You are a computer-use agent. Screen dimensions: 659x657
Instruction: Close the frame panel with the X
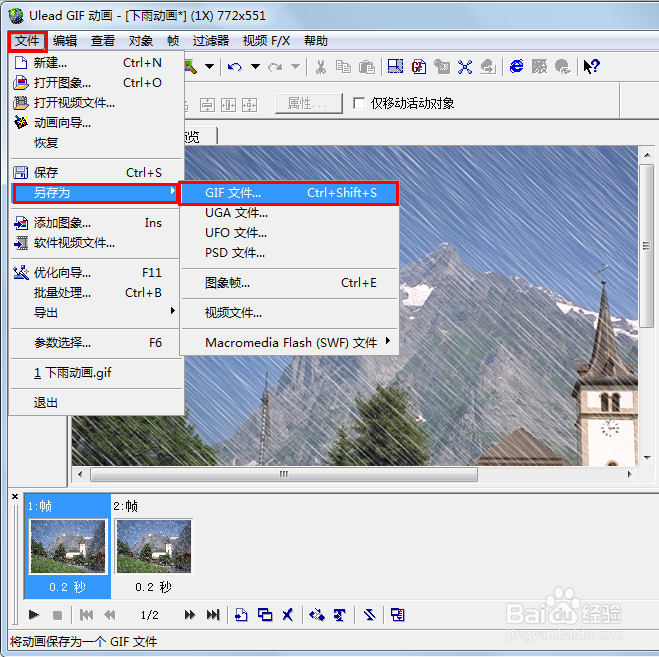click(15, 497)
